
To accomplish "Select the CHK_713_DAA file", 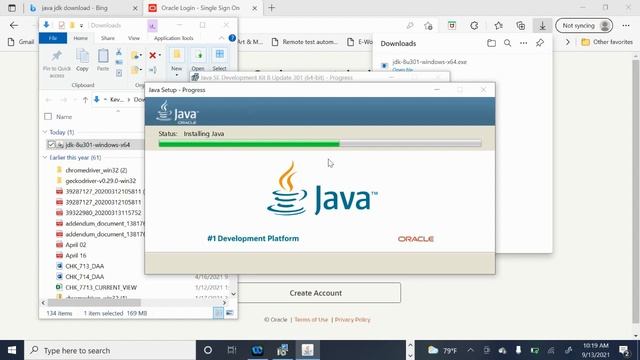I will point(84,266).
